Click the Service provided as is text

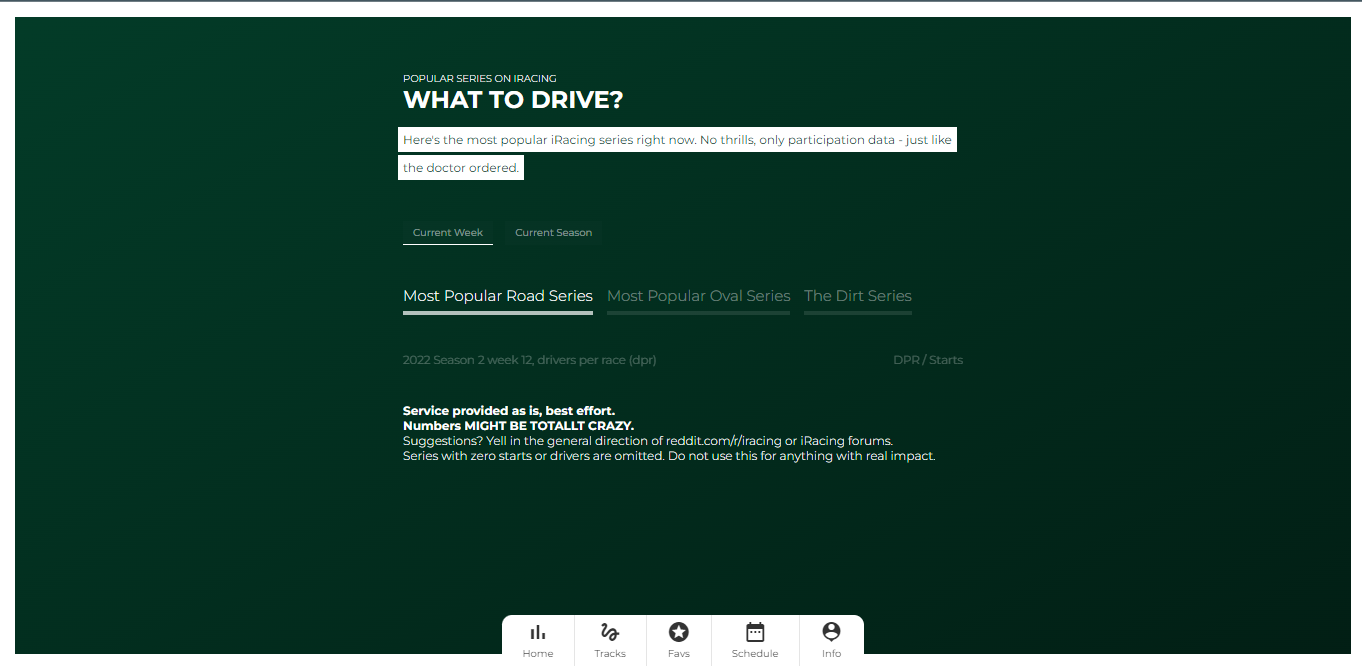(509, 411)
